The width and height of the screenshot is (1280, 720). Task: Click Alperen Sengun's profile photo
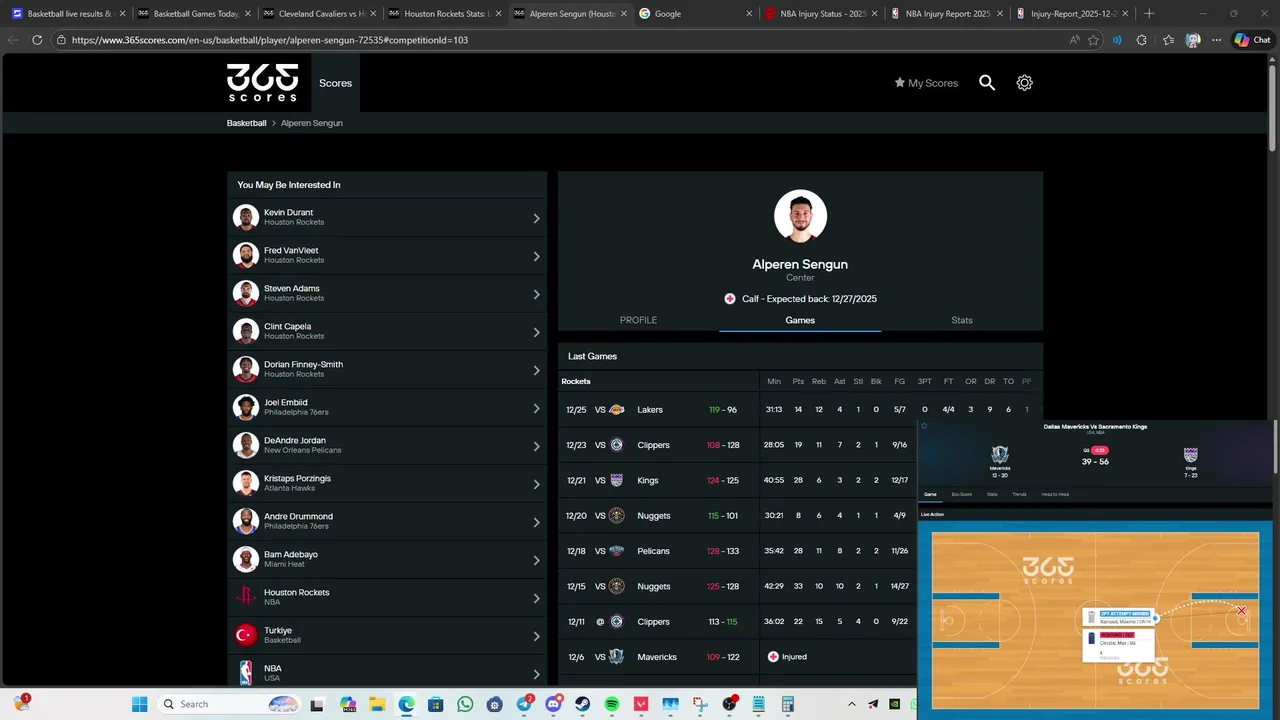(x=800, y=216)
